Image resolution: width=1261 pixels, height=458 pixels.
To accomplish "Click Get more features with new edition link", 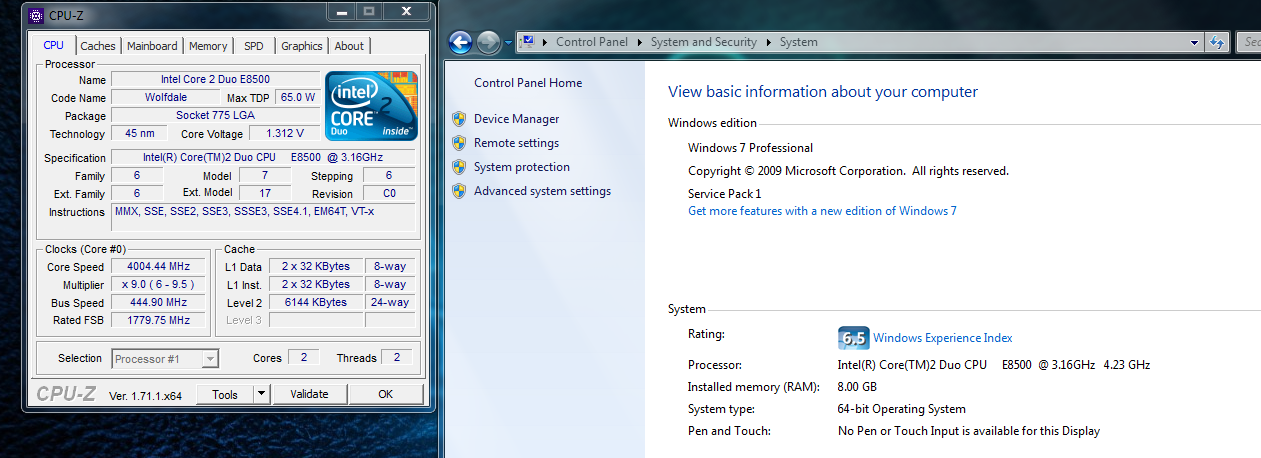I will pos(822,211).
